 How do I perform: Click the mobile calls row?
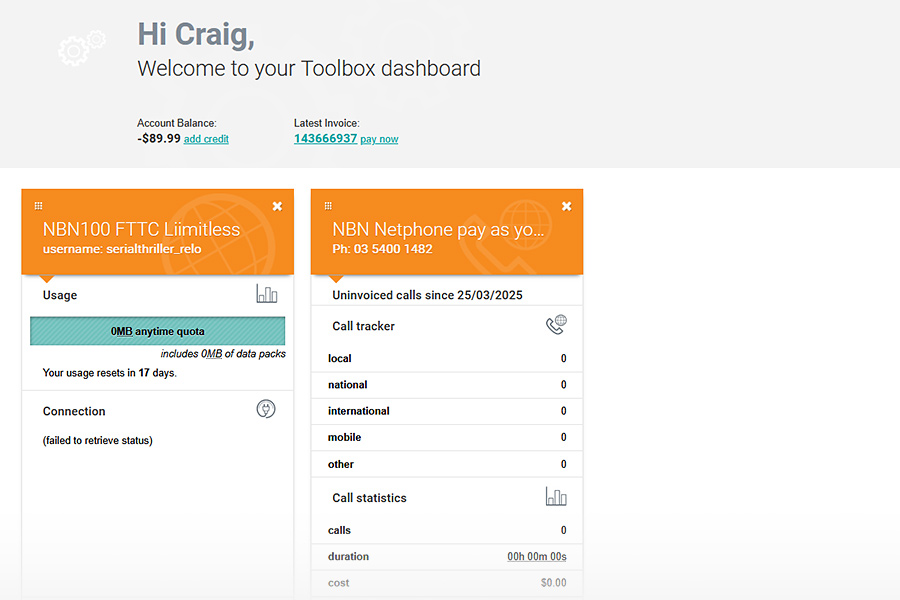pyautogui.click(x=447, y=437)
